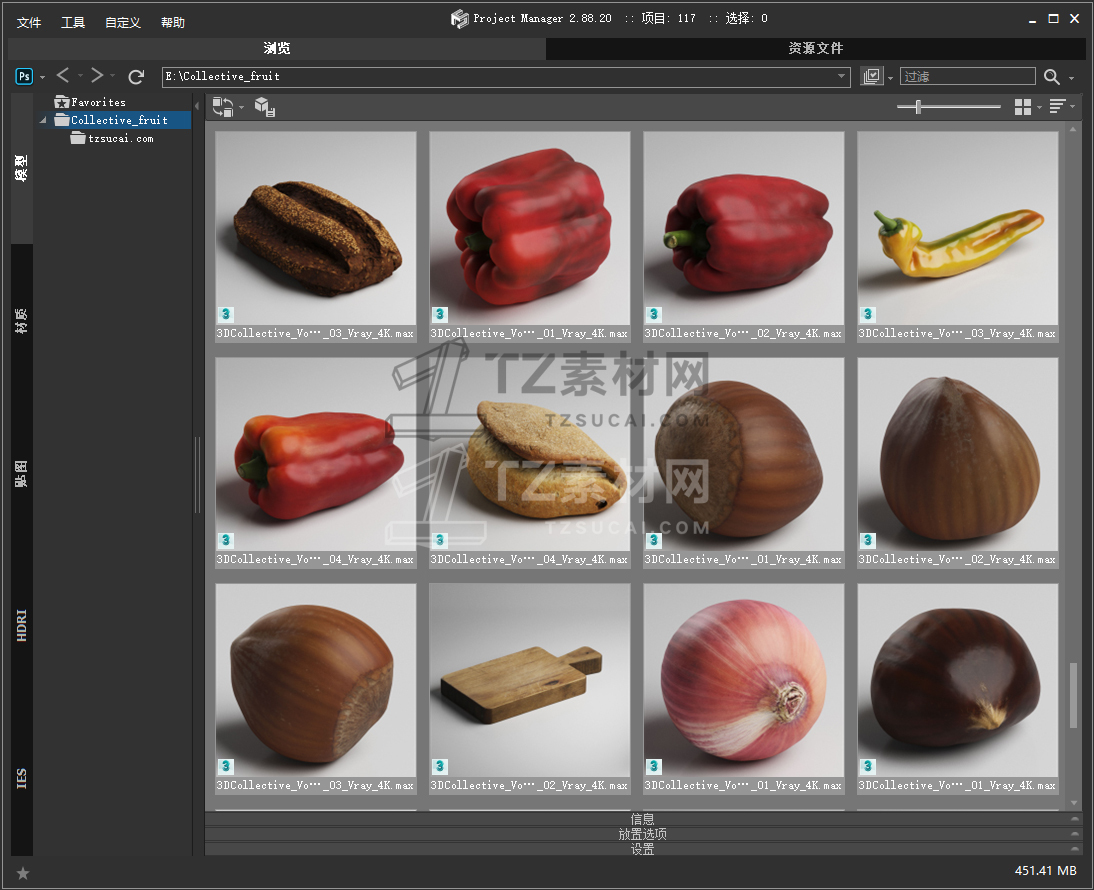Screen dimensions: 1094x890
Task: Adjust the thumbnail size slider
Action: pos(918,107)
